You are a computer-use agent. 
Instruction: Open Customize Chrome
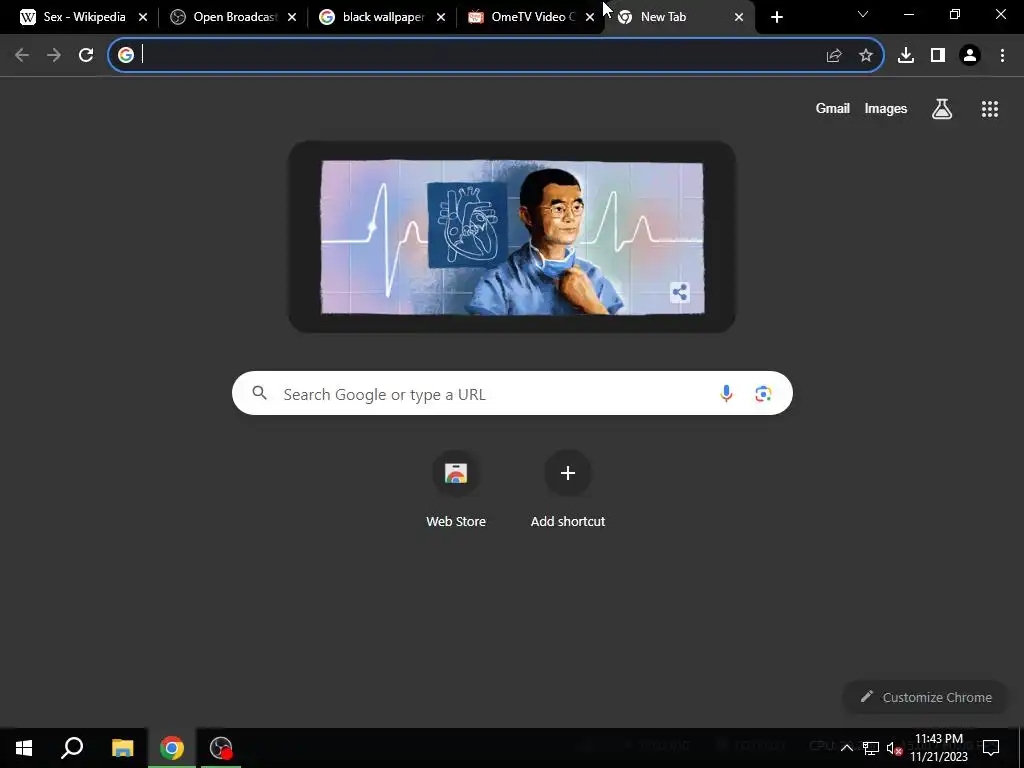pos(927,697)
